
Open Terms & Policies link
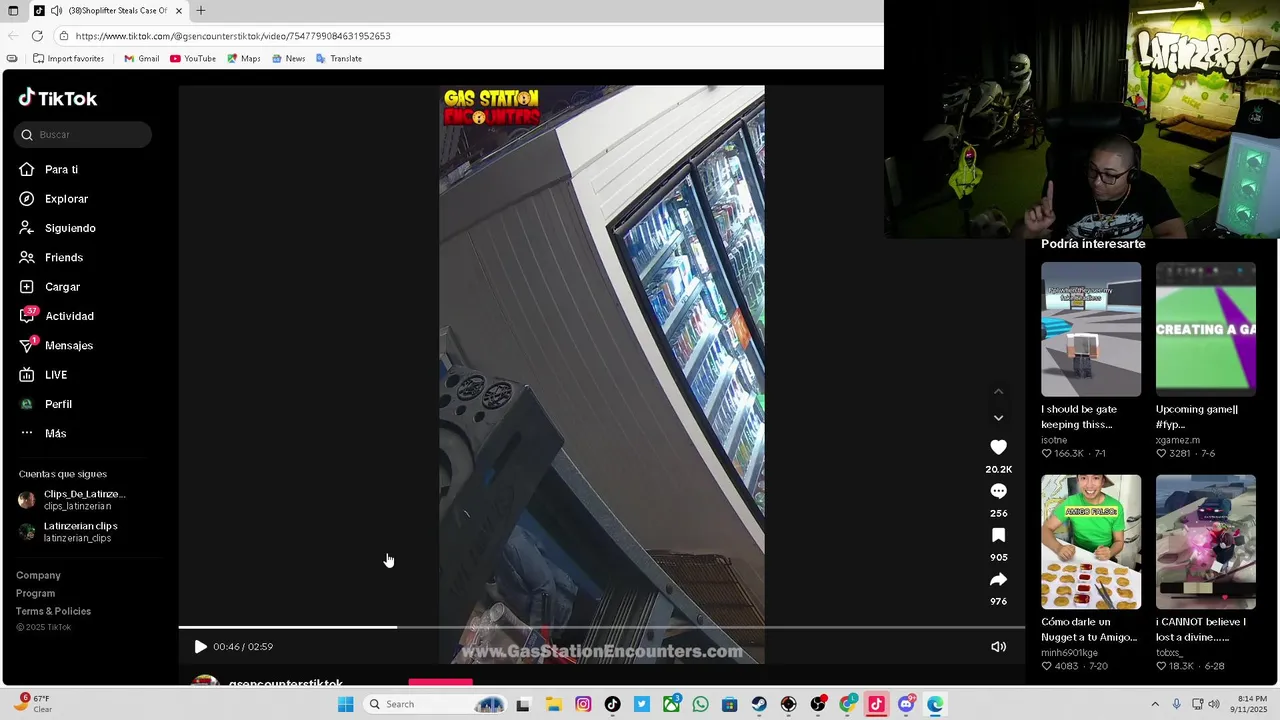[53, 611]
